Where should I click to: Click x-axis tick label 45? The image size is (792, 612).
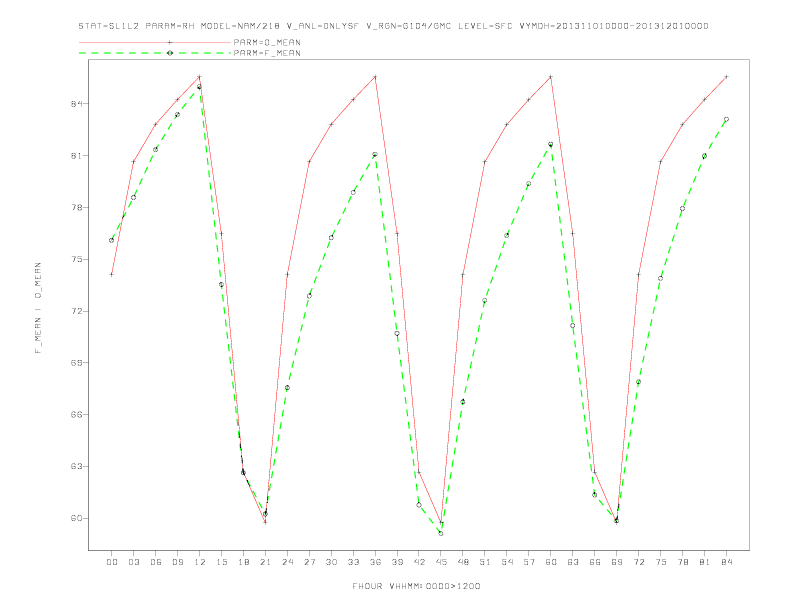(441, 562)
